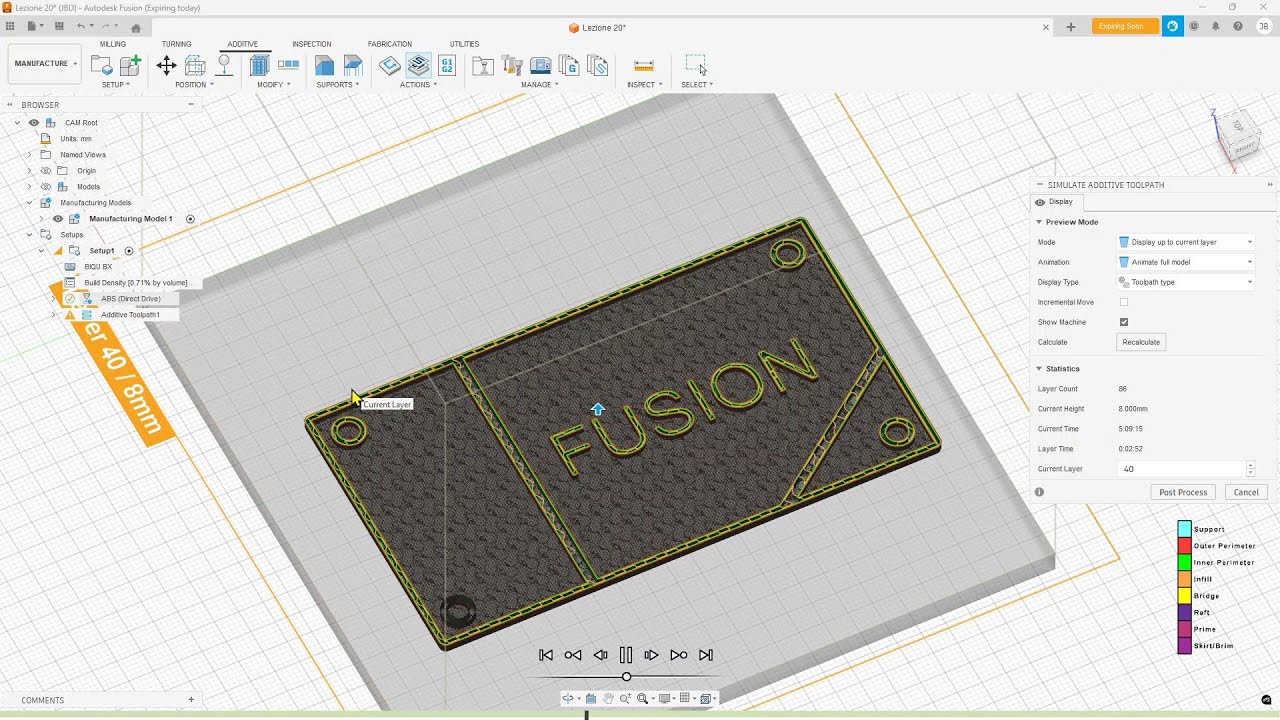Switch to the TURNING ribbon tab
Screen dimensions: 1280x720
click(x=177, y=44)
